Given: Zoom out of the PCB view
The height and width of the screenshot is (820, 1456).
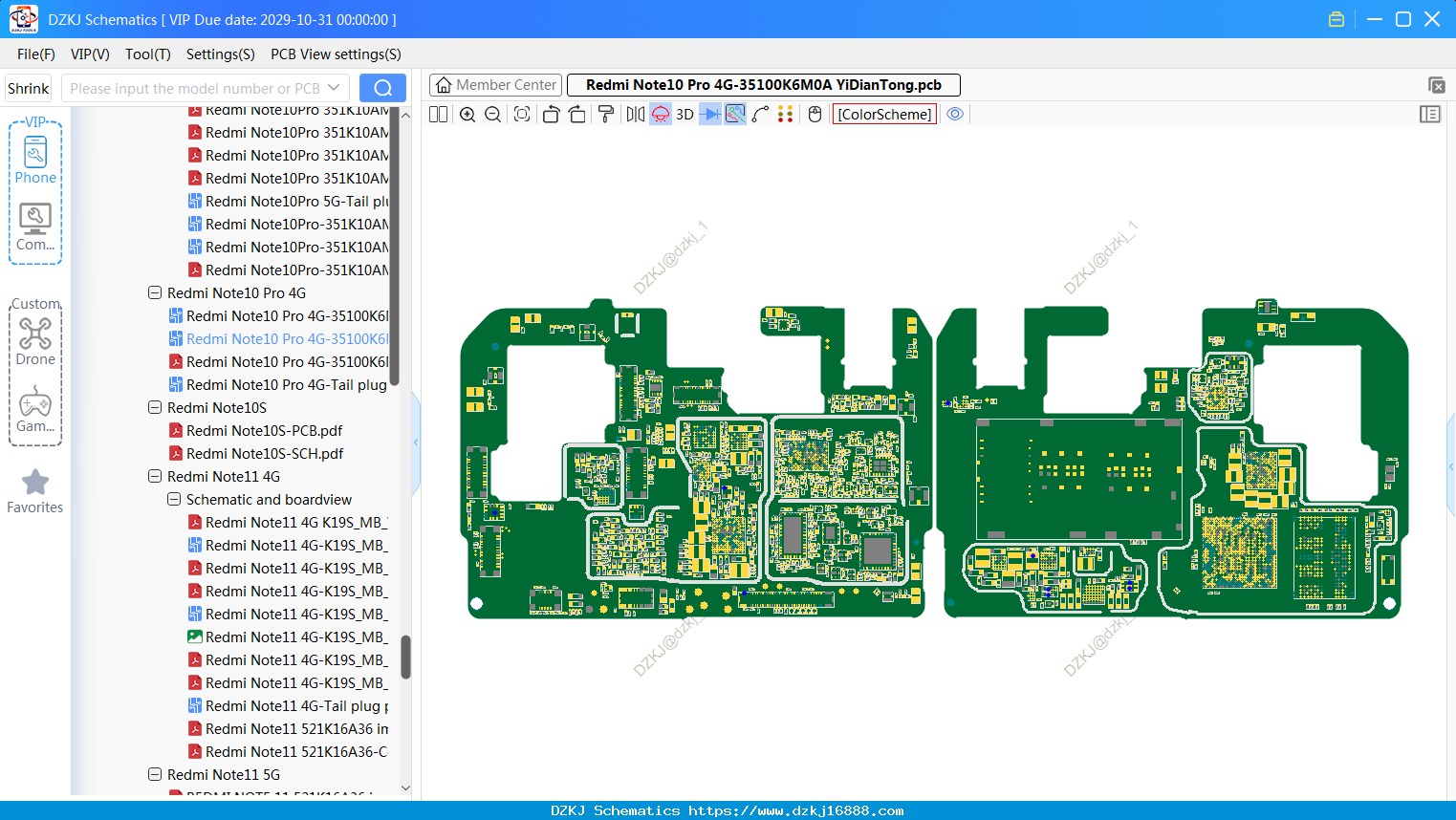Looking at the screenshot, I should coord(493,115).
